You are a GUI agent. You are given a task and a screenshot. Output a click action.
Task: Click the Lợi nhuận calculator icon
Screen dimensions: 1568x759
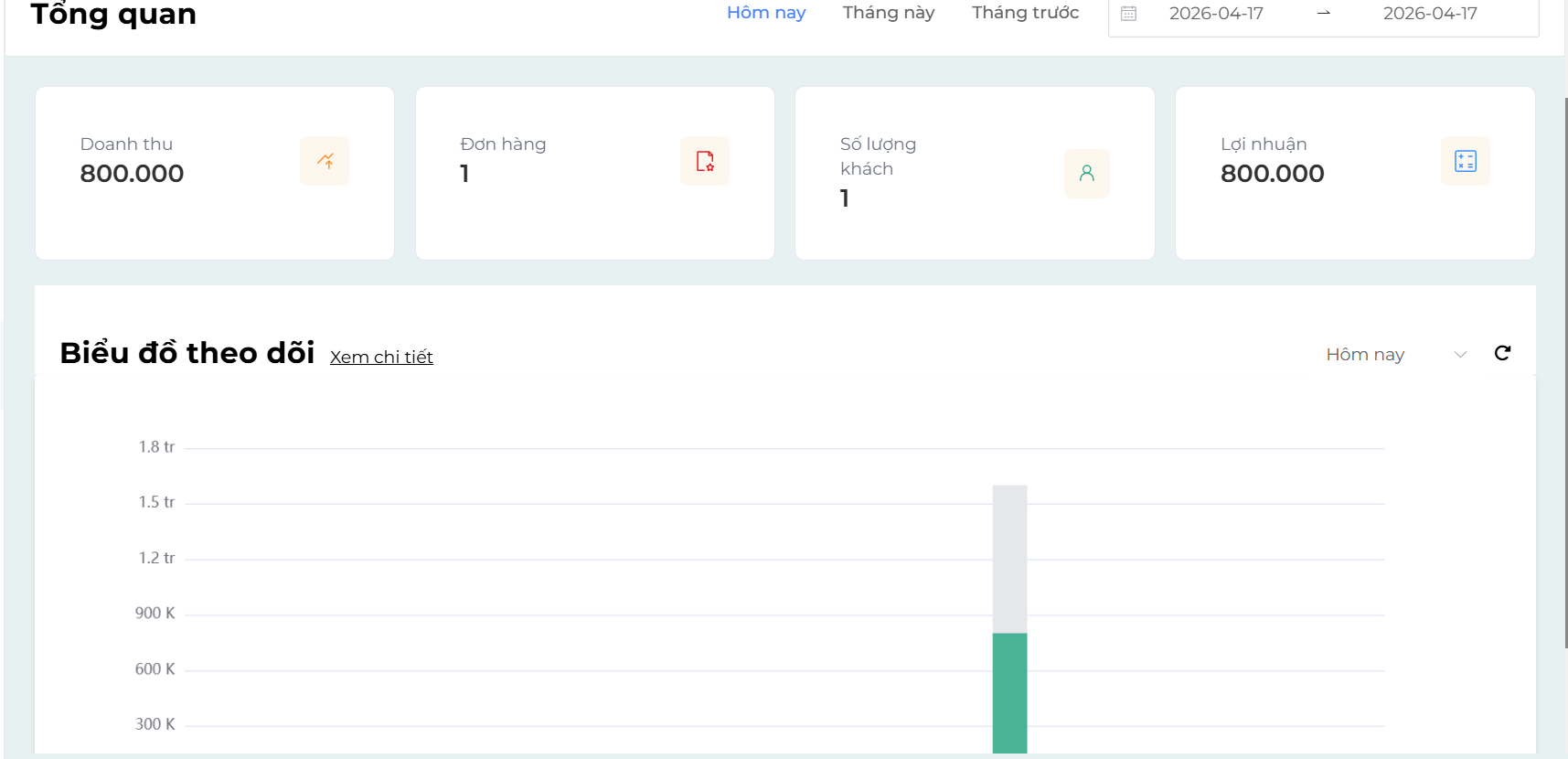1465,161
